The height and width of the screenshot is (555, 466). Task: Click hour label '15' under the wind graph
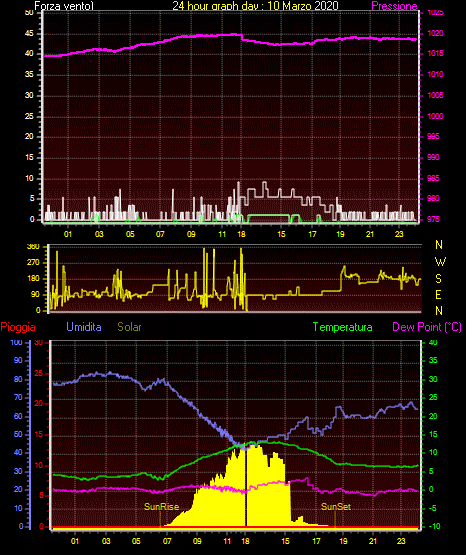(281, 234)
